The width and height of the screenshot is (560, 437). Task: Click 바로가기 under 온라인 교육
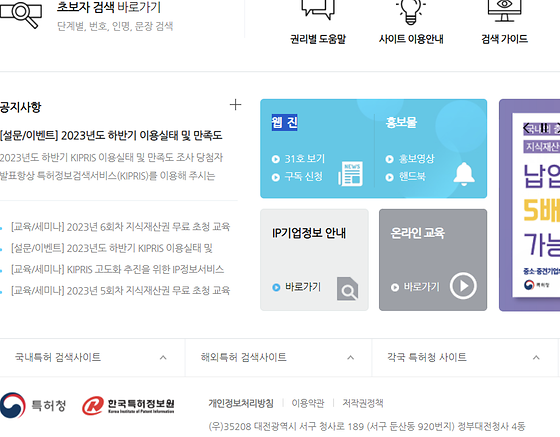(421, 287)
